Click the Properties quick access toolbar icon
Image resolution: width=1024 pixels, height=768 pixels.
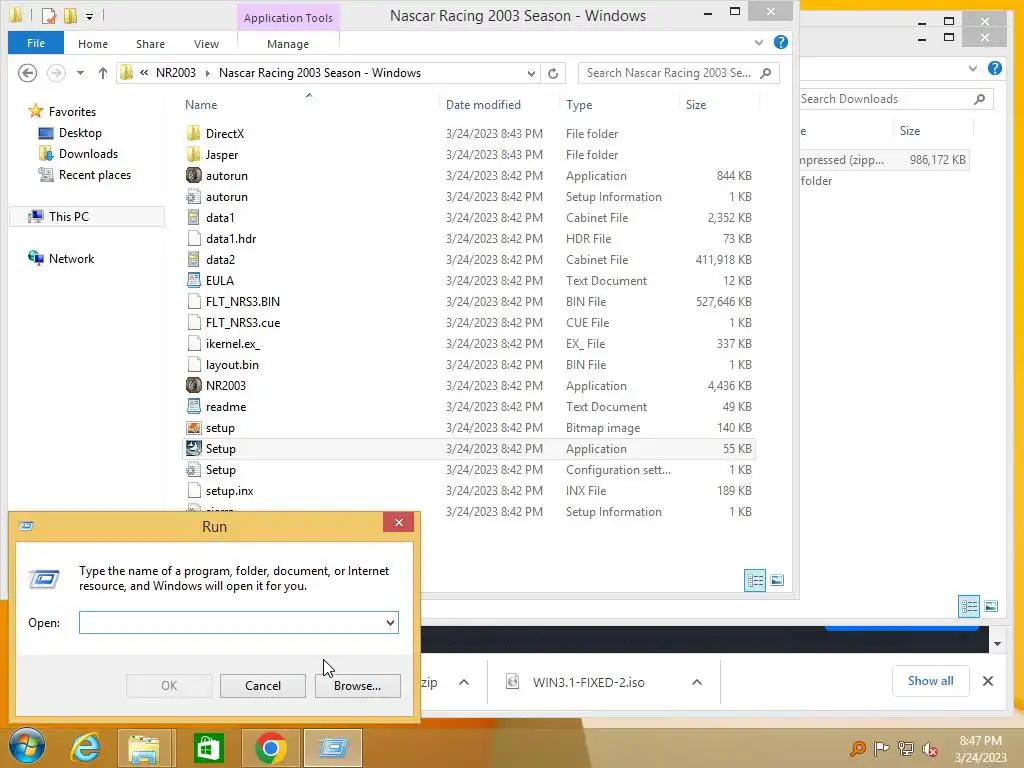point(49,14)
